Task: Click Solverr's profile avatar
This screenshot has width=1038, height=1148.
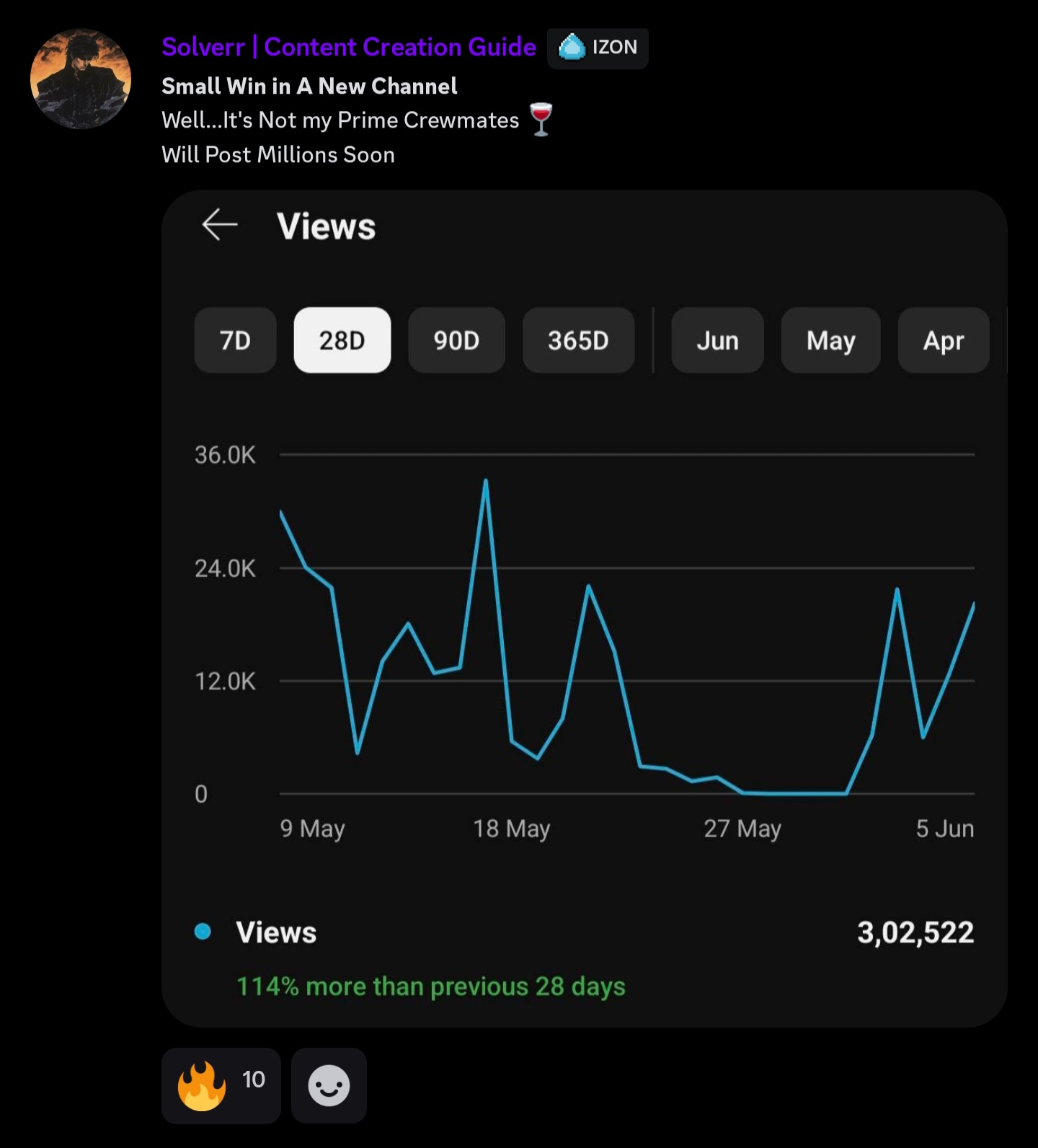Action: coord(81,79)
